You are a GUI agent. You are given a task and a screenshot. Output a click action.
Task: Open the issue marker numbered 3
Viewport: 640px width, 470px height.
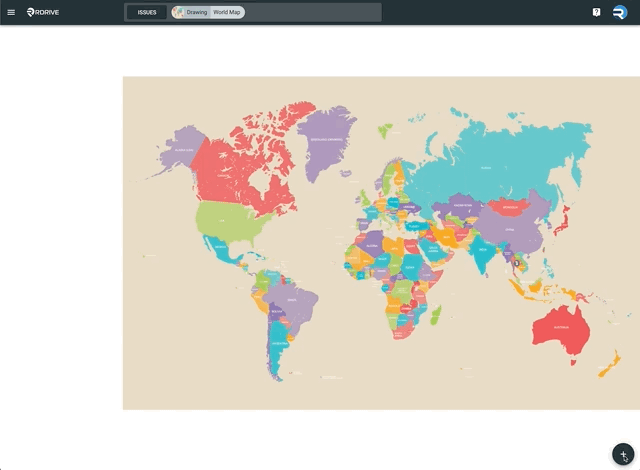click(x=517, y=263)
